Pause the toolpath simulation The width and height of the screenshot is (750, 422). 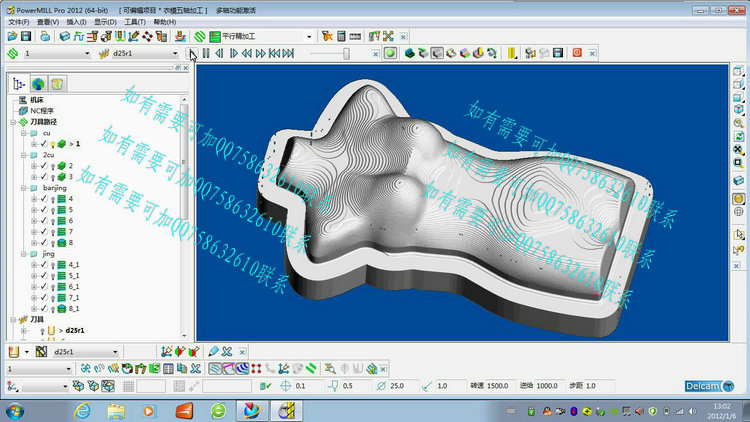[x=206, y=53]
